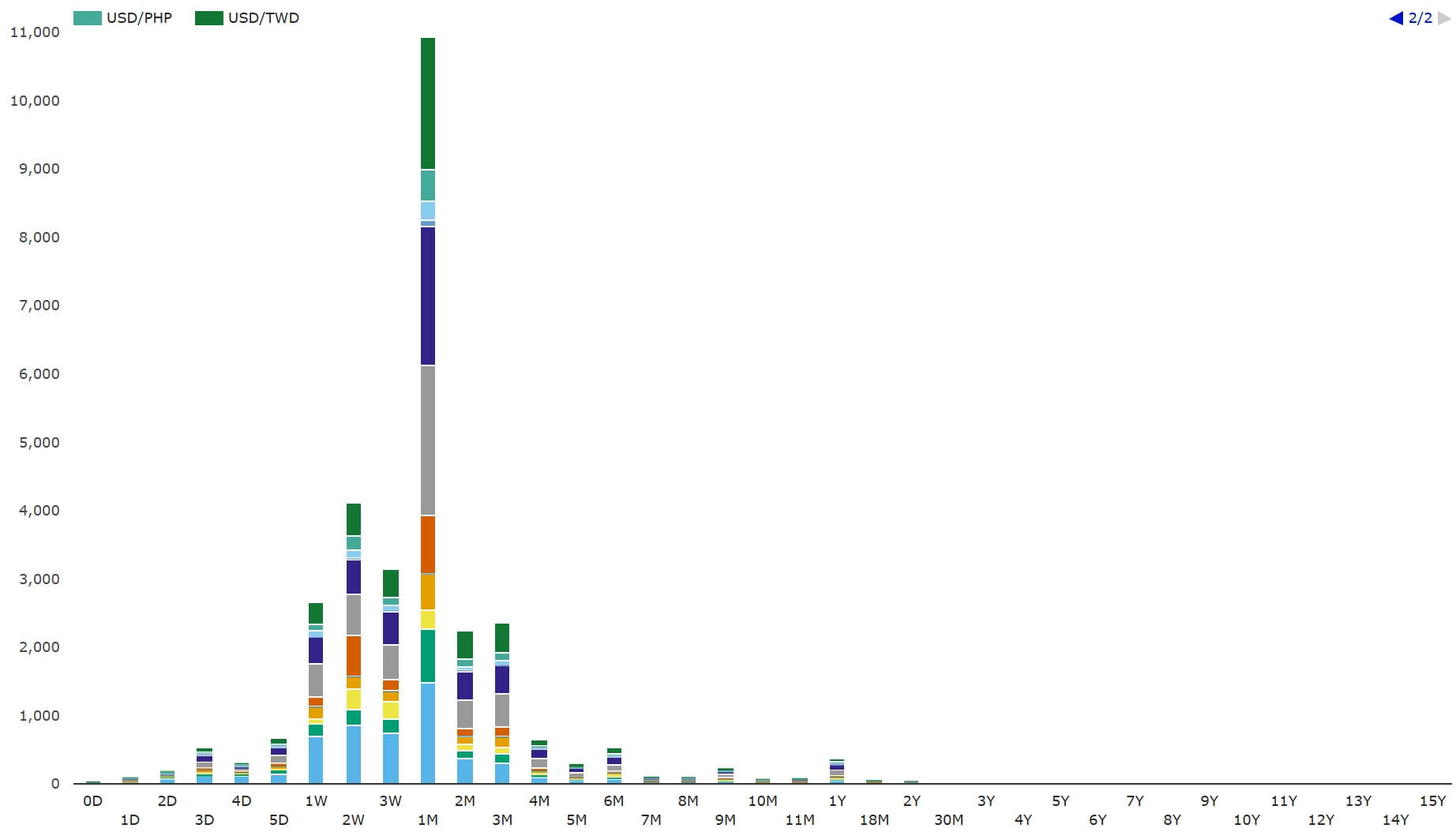Go to the previous legend page arrow
Viewport: 1456px width, 832px height.
tap(1395, 18)
